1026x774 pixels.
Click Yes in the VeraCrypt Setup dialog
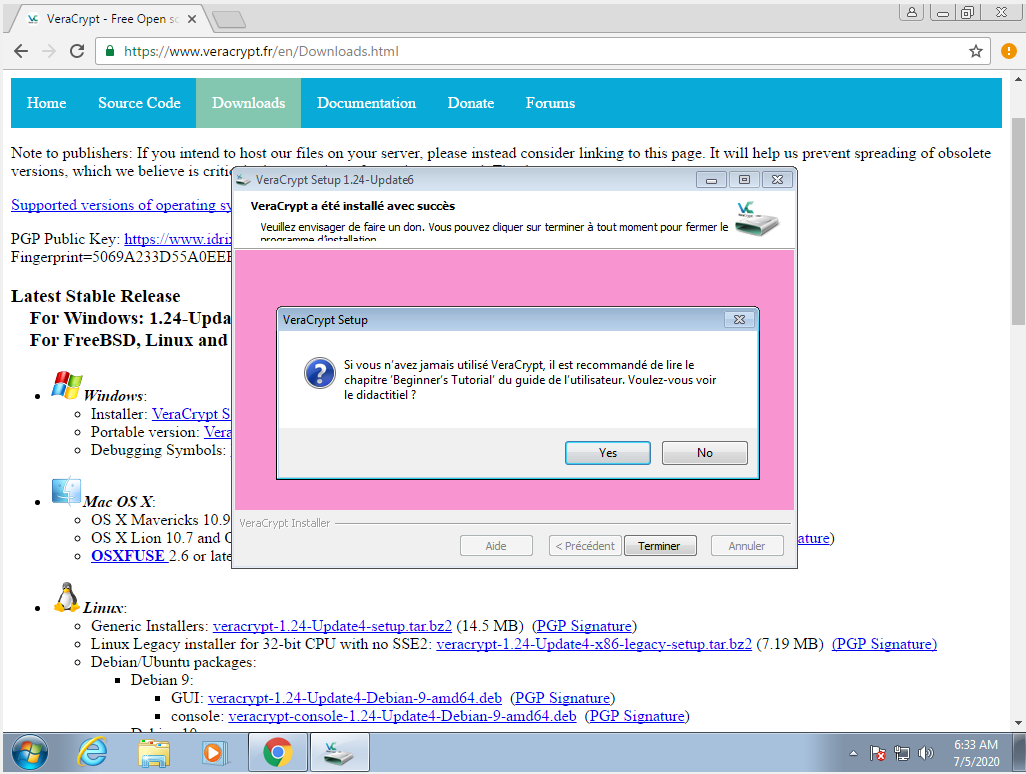point(607,453)
